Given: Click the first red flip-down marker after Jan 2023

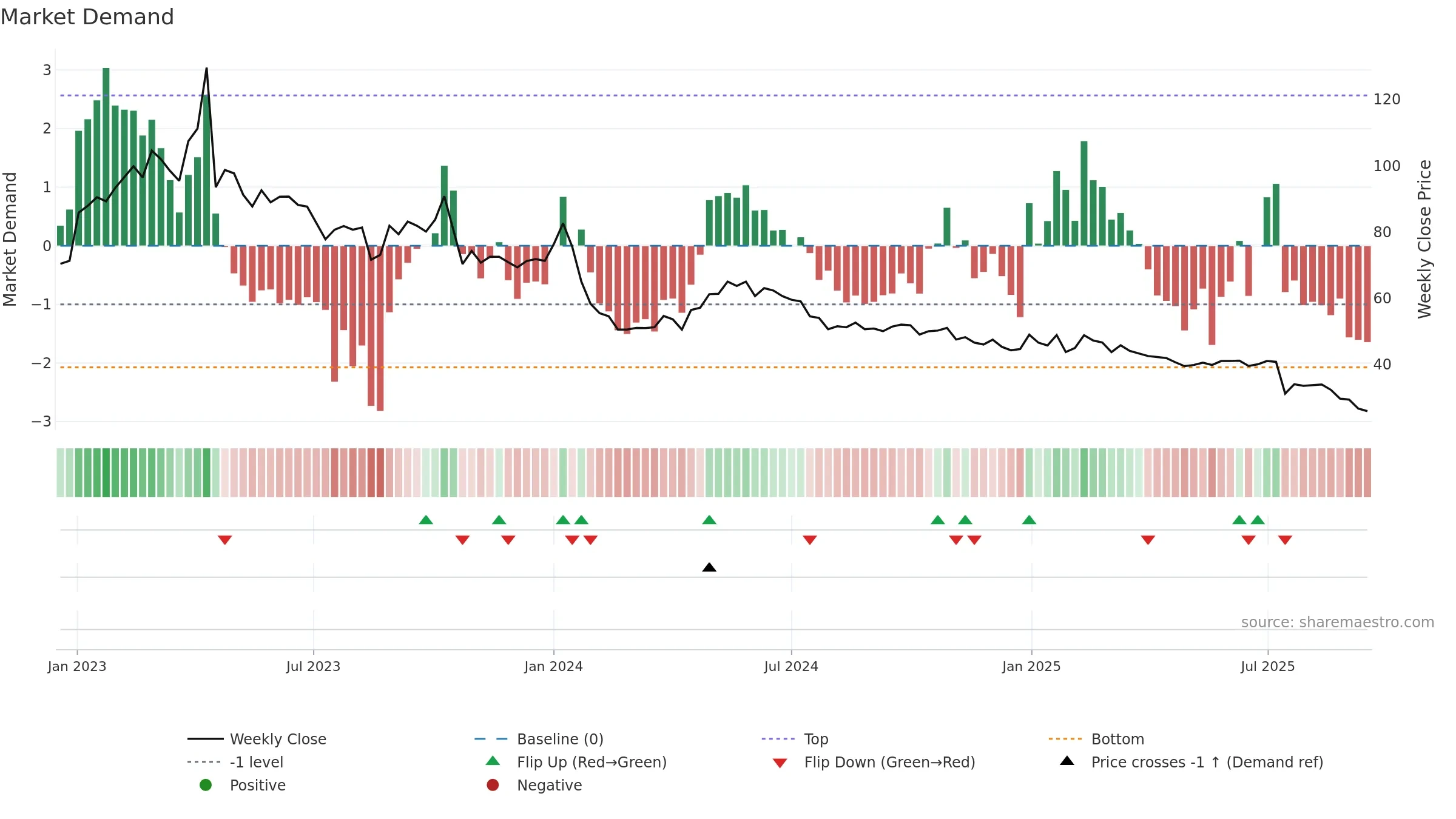Looking at the screenshot, I should click(x=225, y=540).
